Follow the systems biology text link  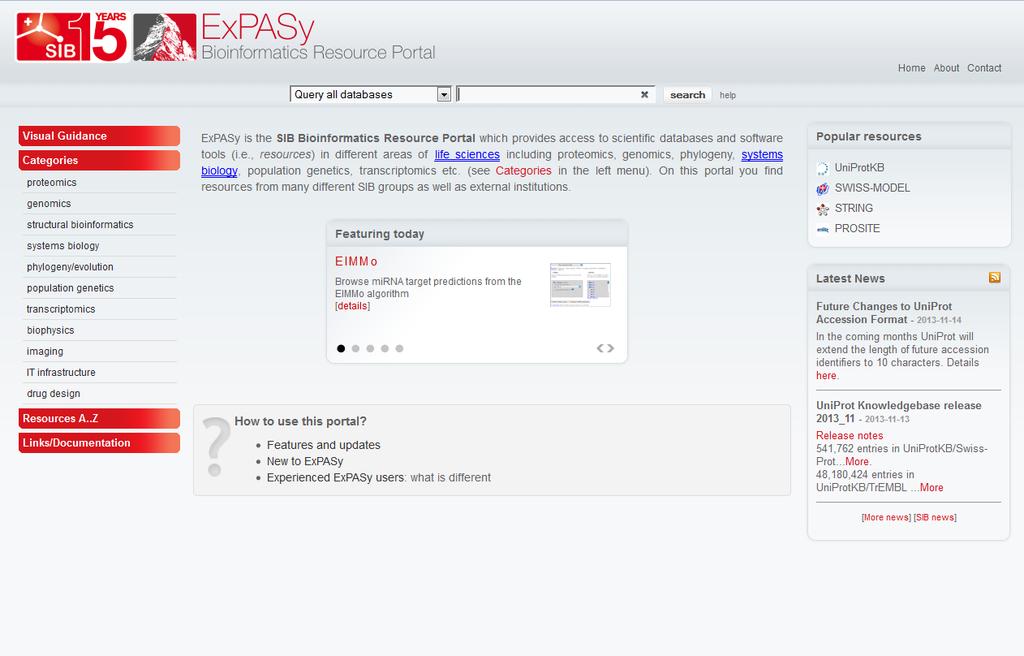(x=762, y=154)
